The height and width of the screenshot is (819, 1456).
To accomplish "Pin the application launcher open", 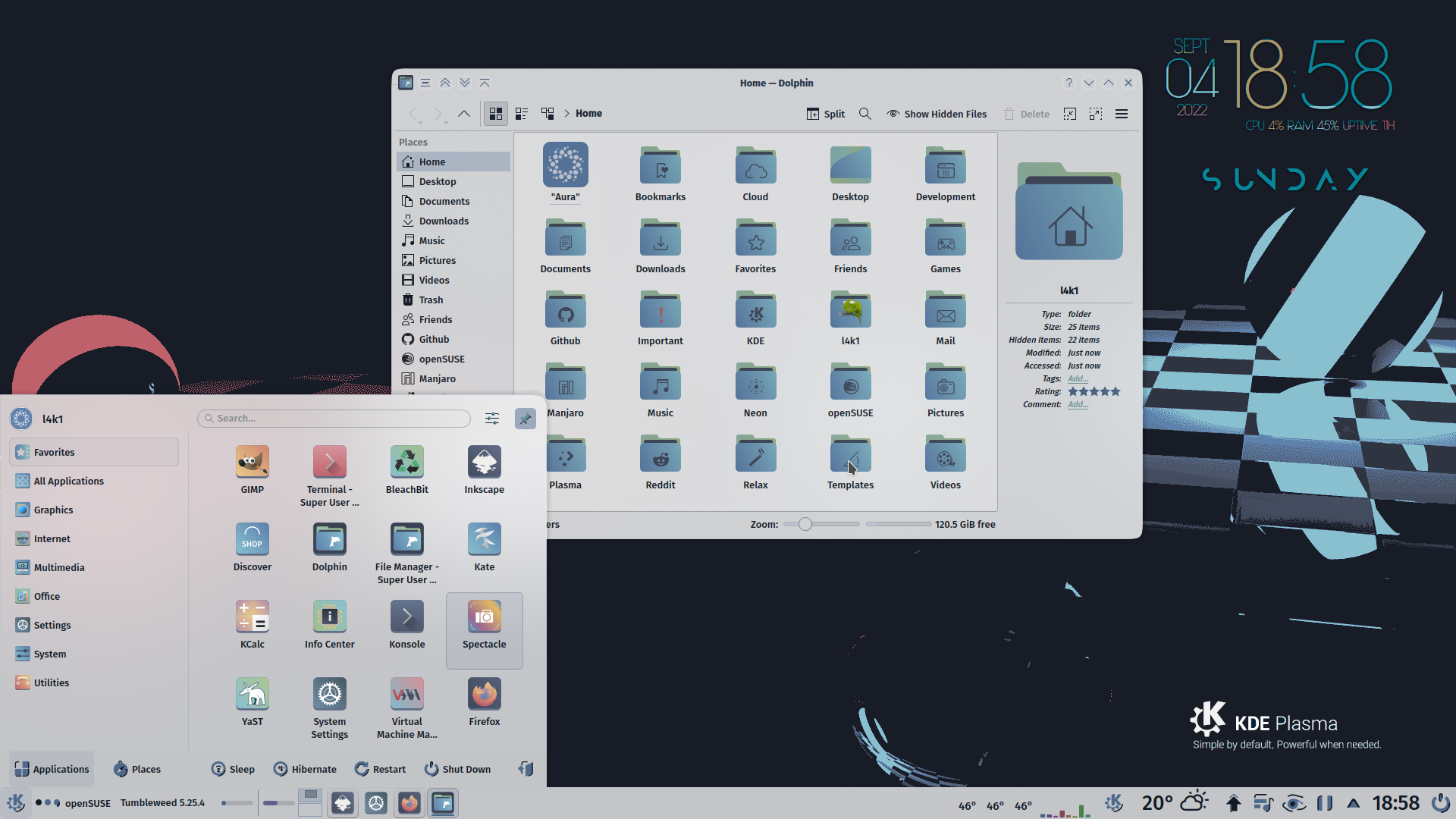I will 525,419.
